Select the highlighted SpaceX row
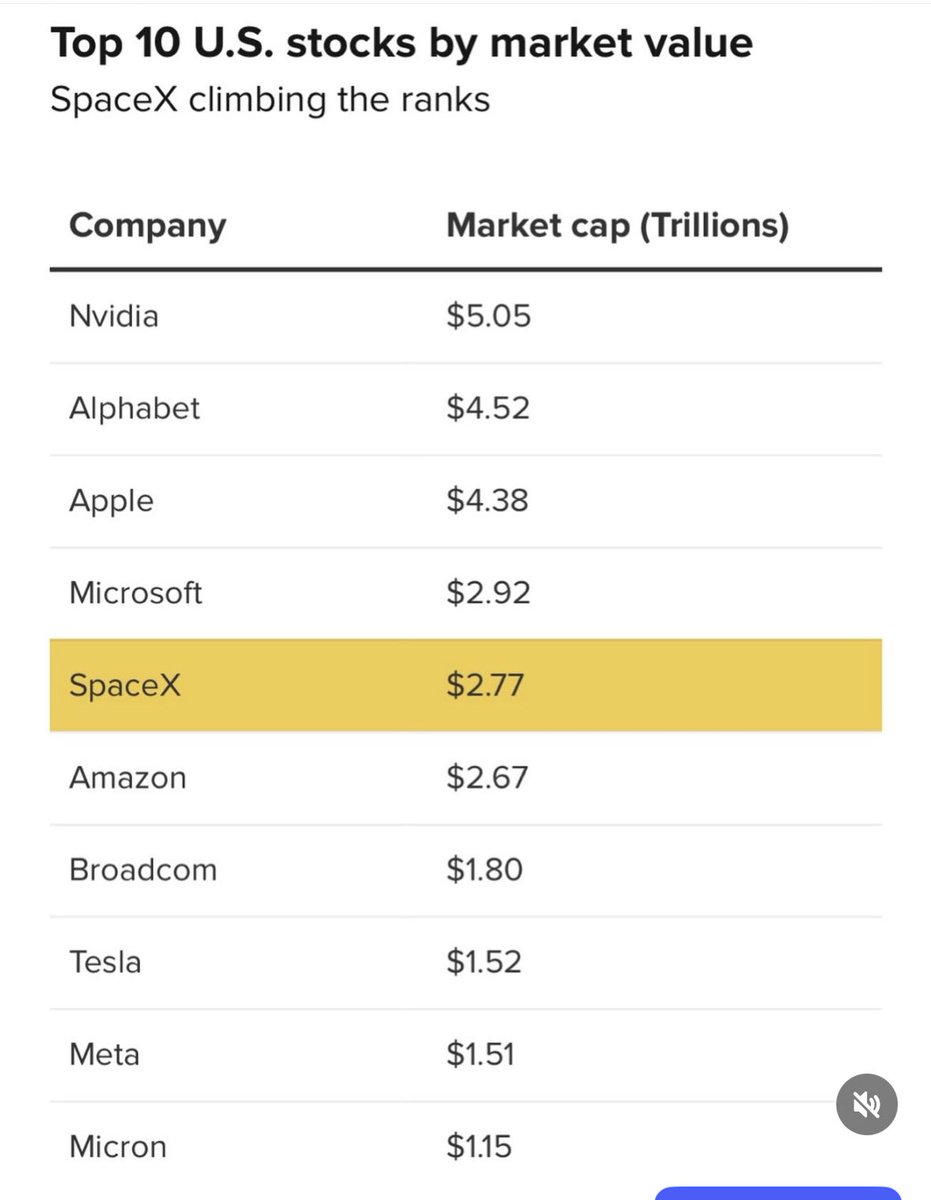 point(466,685)
